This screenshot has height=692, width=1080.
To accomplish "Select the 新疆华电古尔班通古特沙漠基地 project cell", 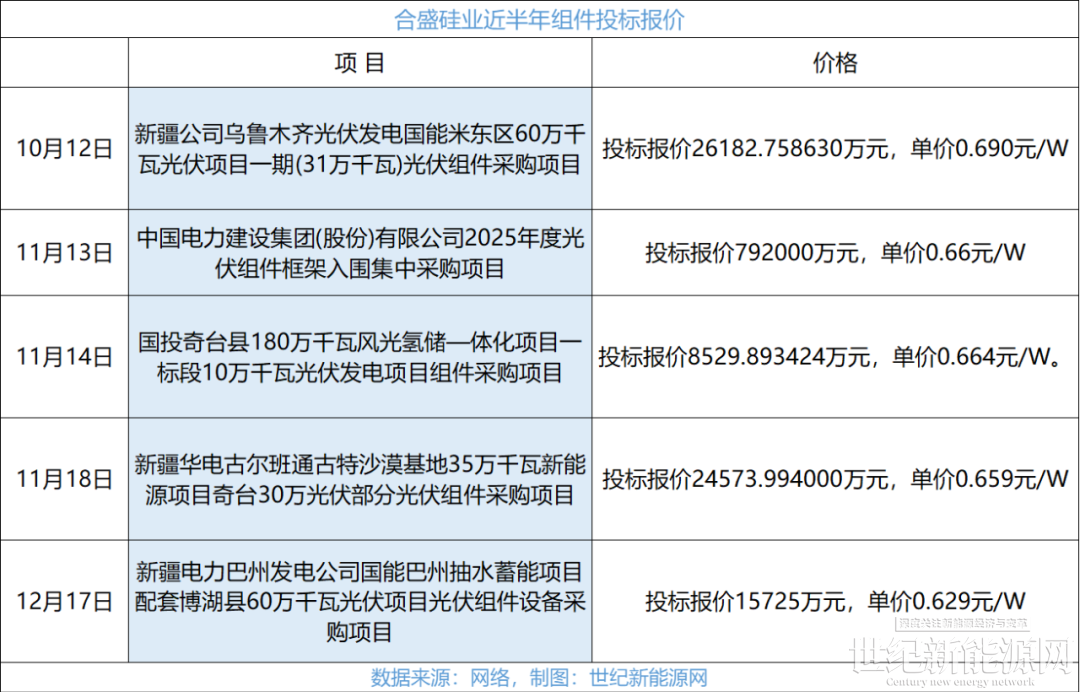I will (360, 479).
